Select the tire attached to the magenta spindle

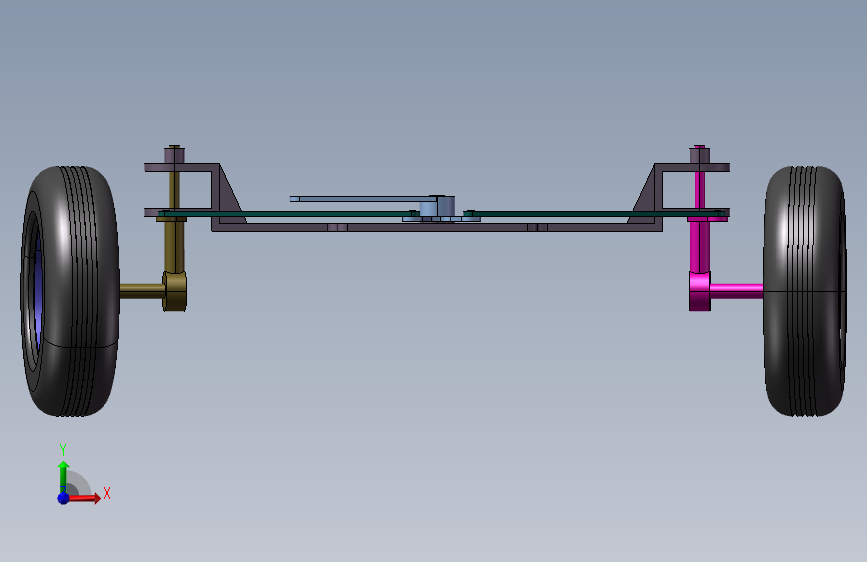805,292
